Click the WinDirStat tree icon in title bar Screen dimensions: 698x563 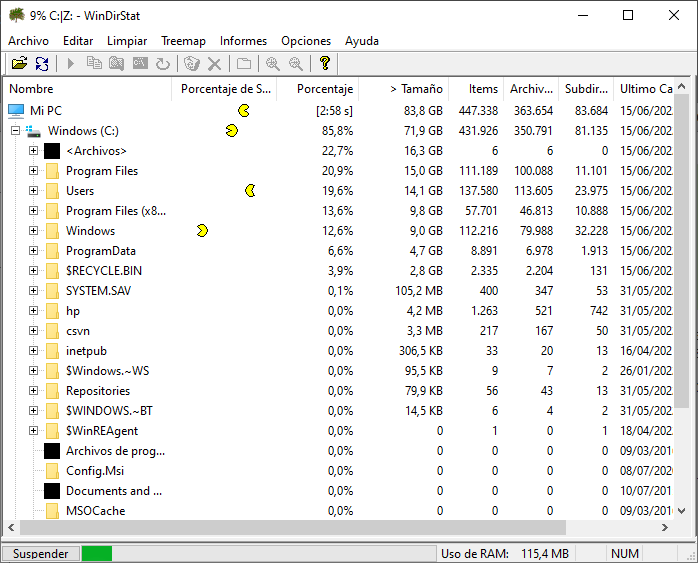pyautogui.click(x=16, y=16)
